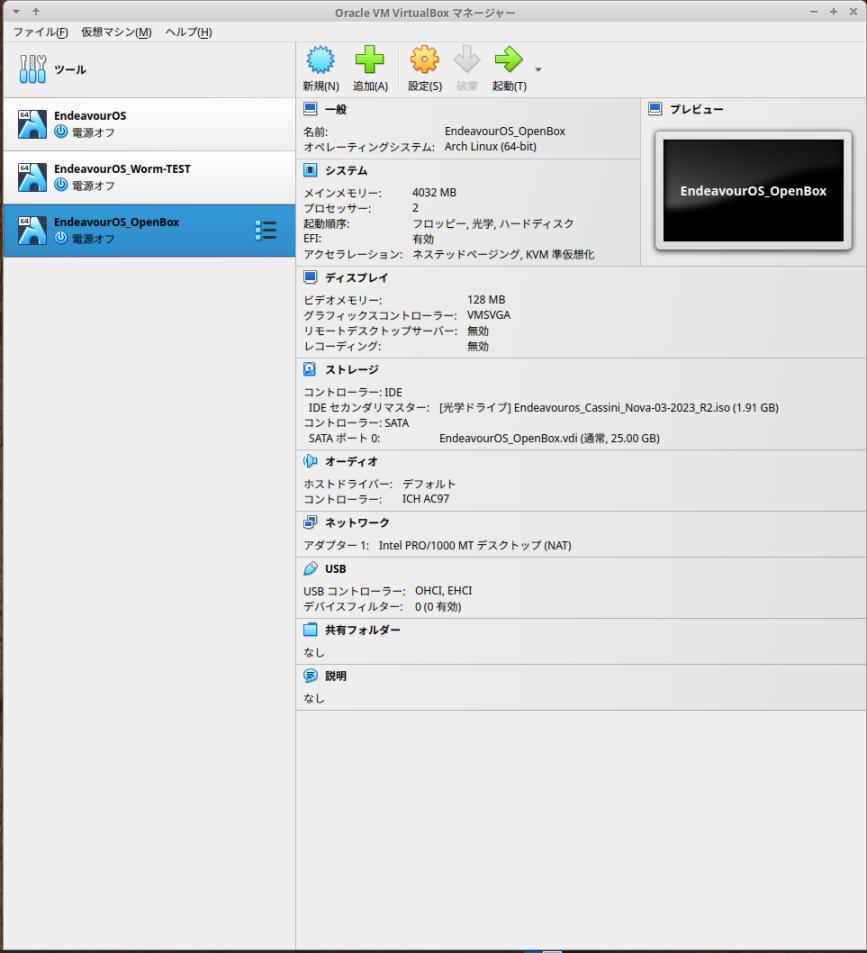867x953 pixels.
Task: Click the OHCI, EHCI USB controller value
Action: [444, 591]
